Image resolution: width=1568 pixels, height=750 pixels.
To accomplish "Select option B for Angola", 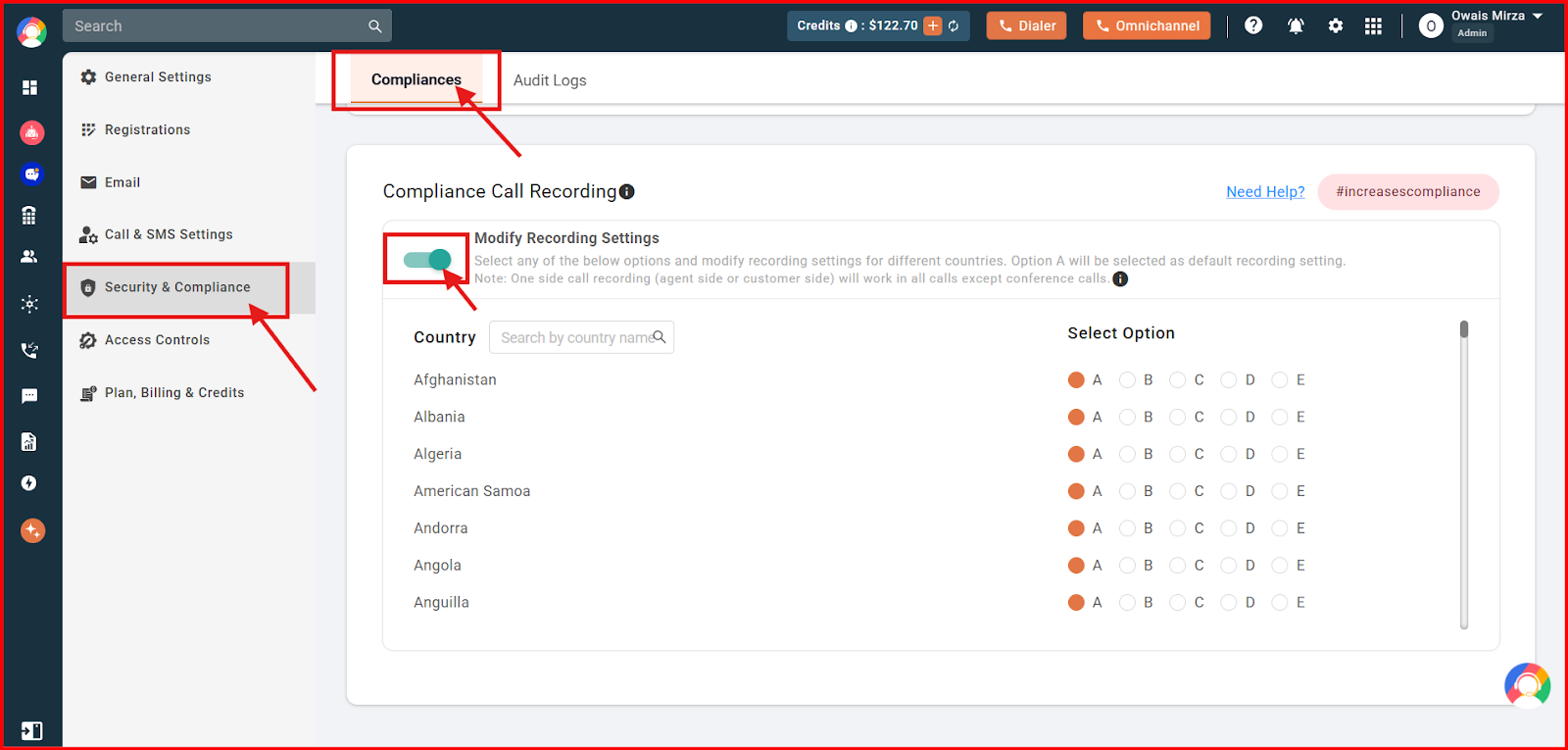I will 1127,566.
